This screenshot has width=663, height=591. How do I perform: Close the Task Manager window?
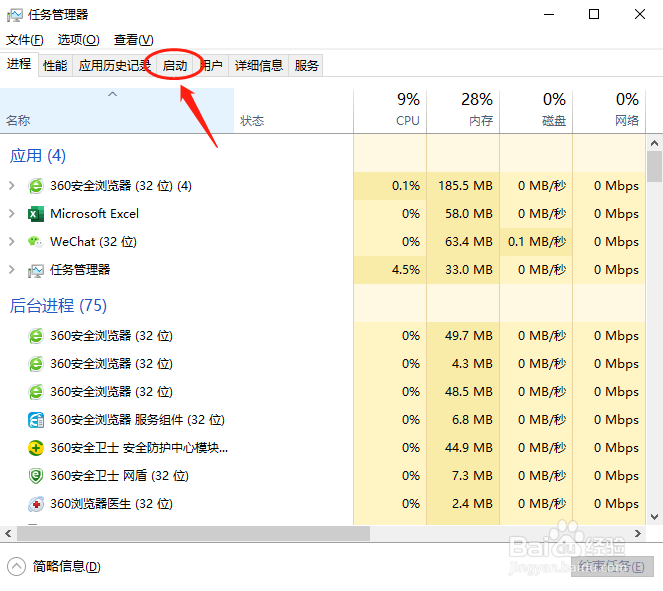[640, 14]
